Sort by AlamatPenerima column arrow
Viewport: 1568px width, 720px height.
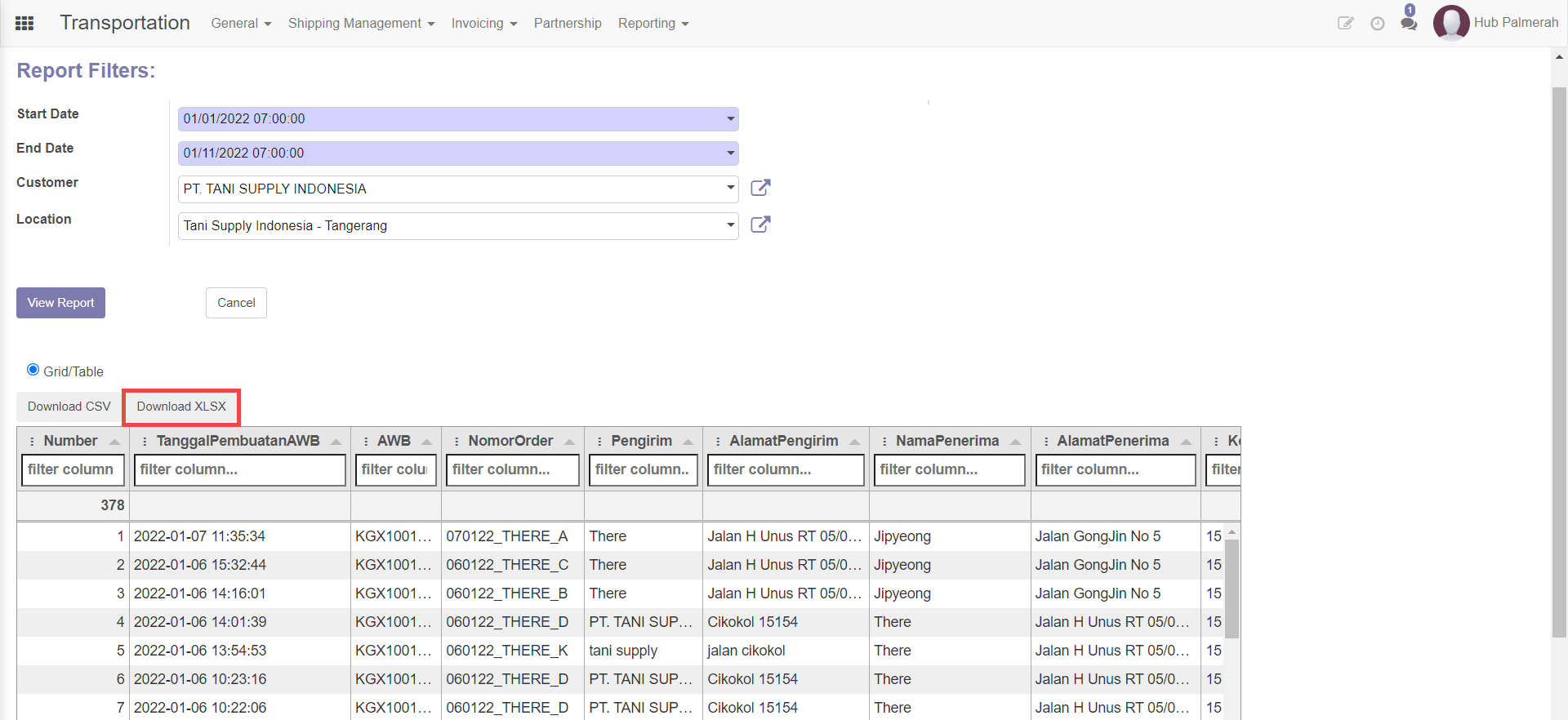click(1186, 442)
